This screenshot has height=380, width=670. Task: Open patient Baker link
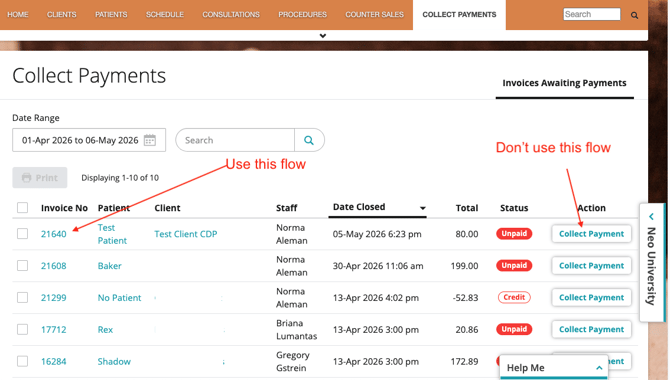109,265
